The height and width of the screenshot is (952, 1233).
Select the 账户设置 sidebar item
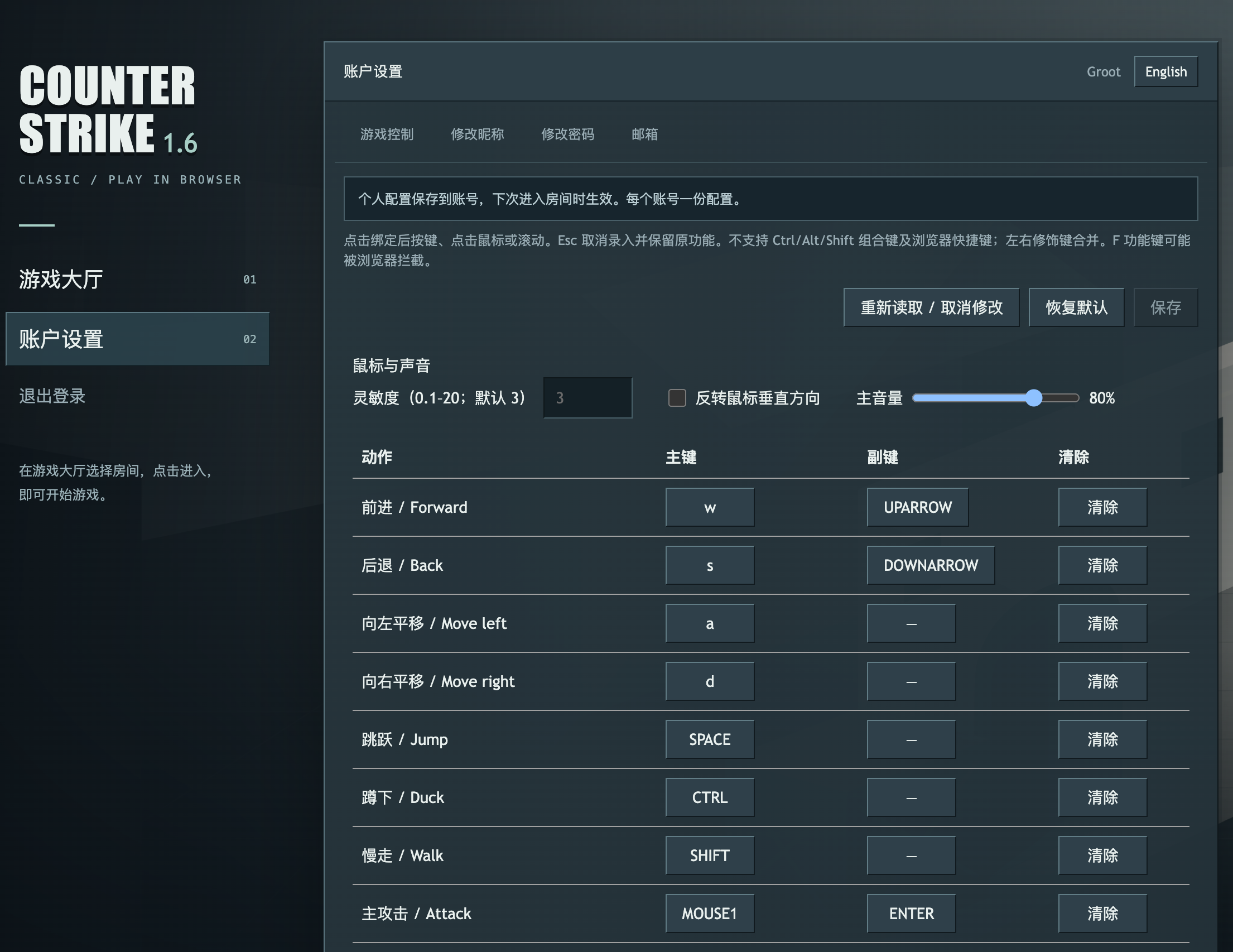coord(137,339)
